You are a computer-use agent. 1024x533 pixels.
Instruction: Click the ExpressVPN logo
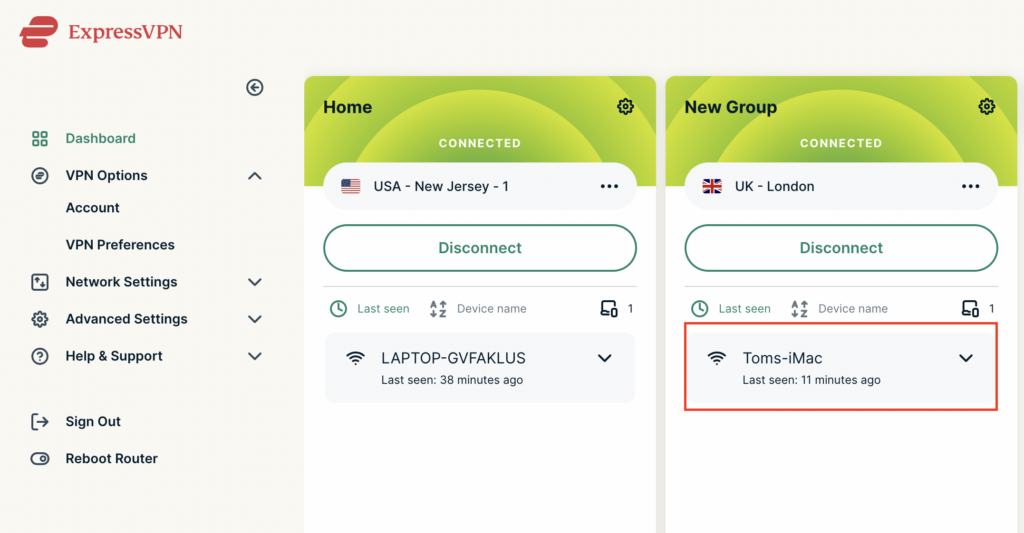[x=101, y=32]
